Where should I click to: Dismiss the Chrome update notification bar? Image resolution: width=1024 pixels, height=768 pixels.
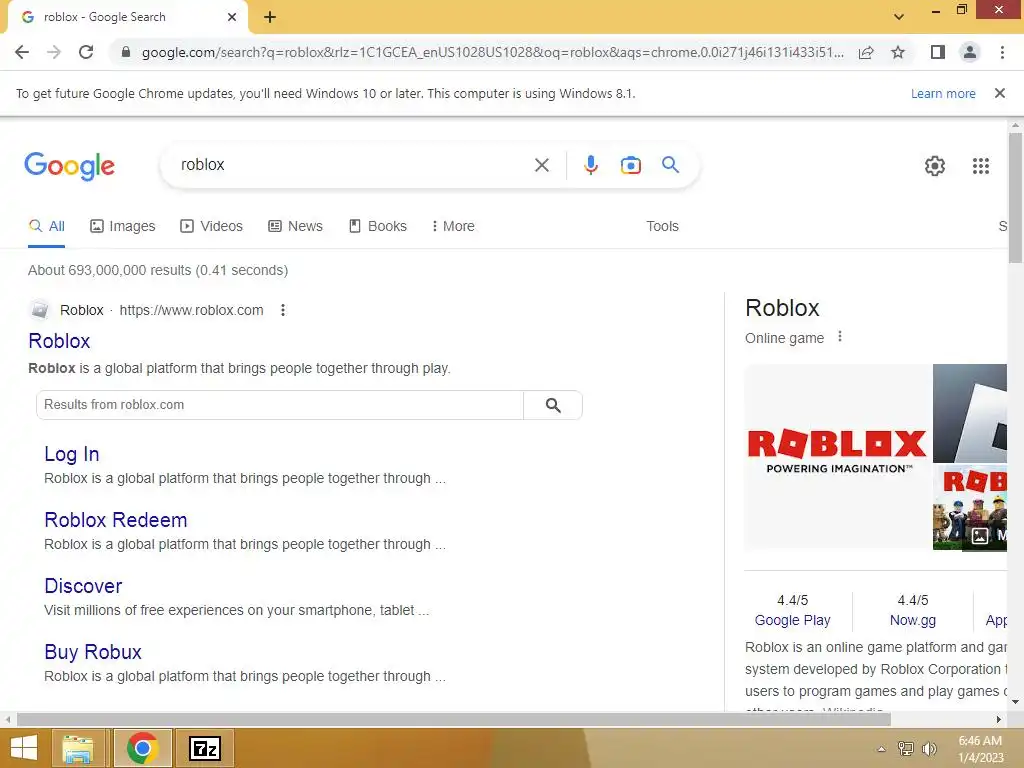1000,93
